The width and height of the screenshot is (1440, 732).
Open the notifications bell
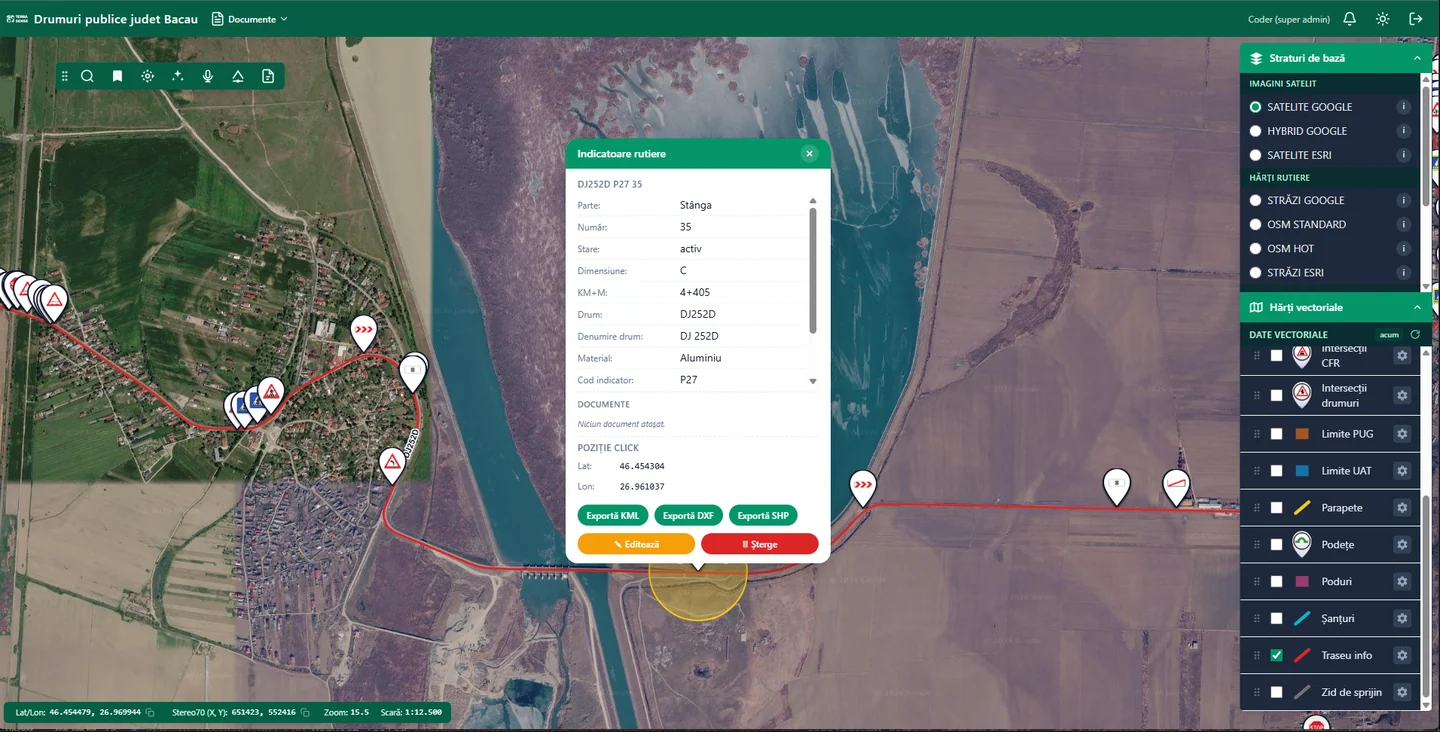tap(1350, 19)
